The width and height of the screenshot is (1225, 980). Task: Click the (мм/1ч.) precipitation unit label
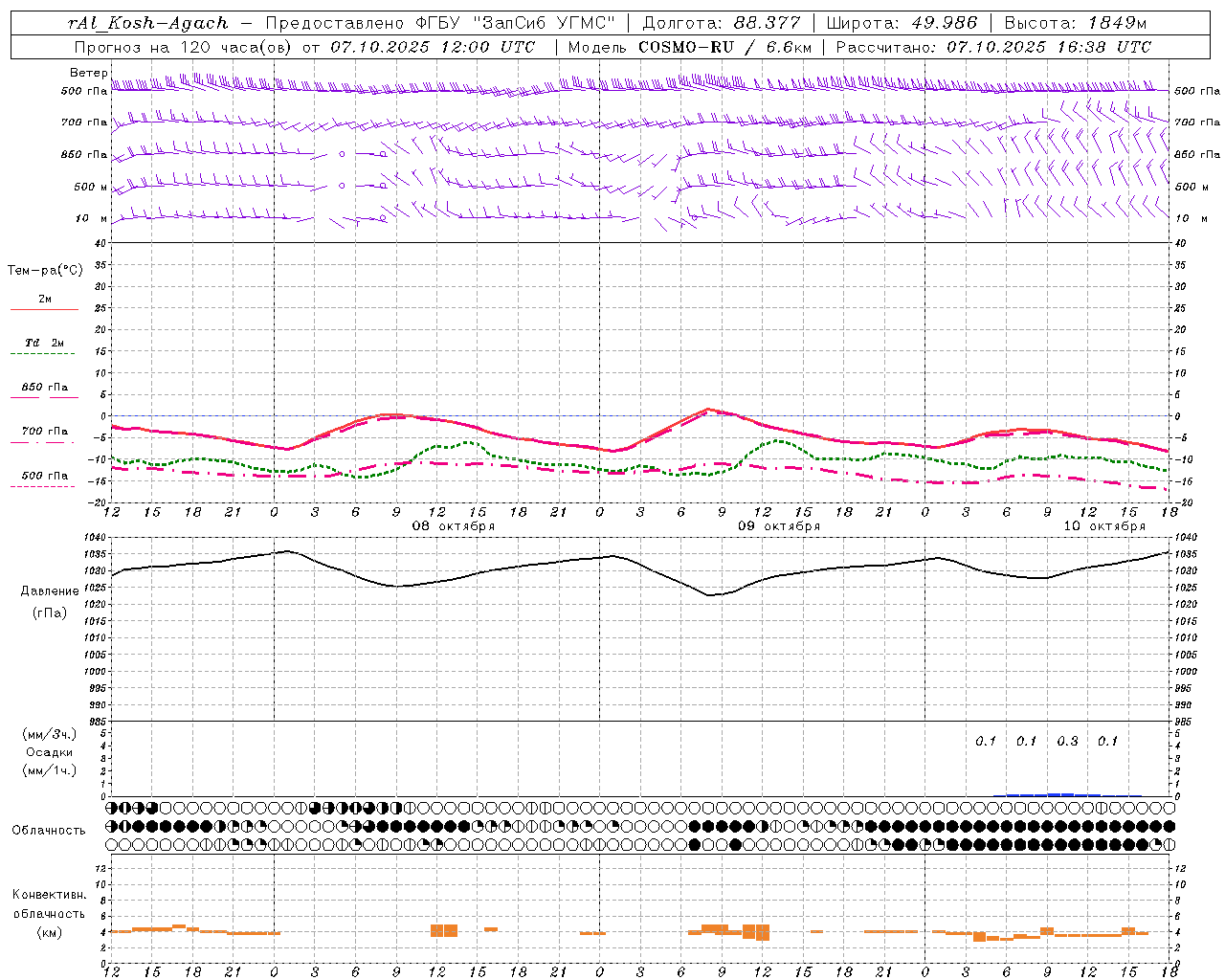pos(49,770)
